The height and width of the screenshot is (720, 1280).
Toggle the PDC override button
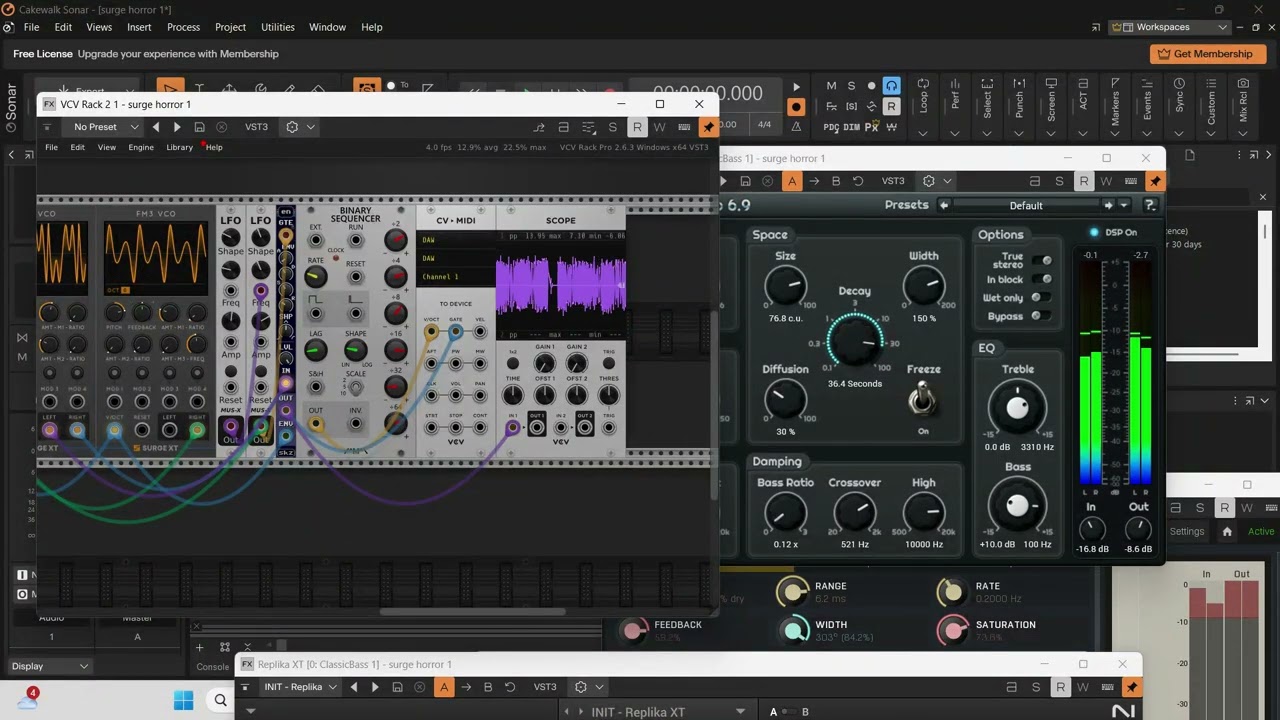(831, 127)
